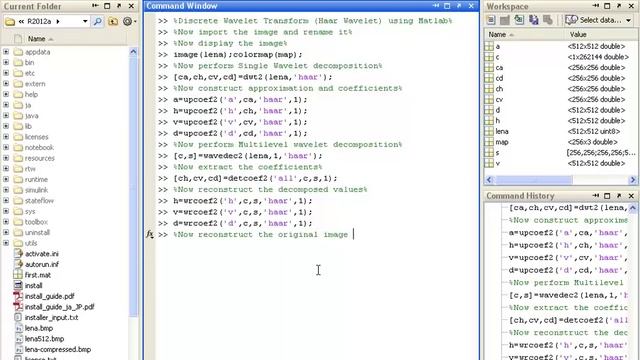The height and width of the screenshot is (360, 640).
Task: Click the open variable icon in Workspace
Action: (505, 20)
